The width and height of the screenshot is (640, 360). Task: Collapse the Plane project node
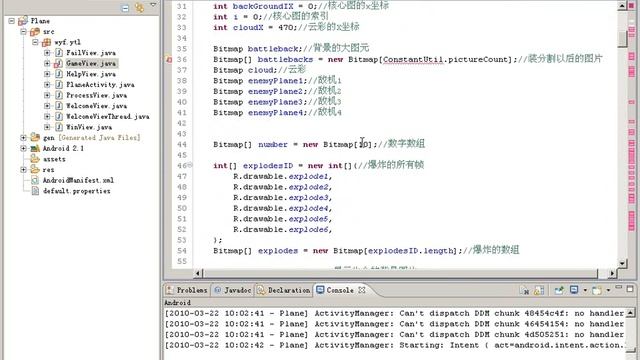12,21
